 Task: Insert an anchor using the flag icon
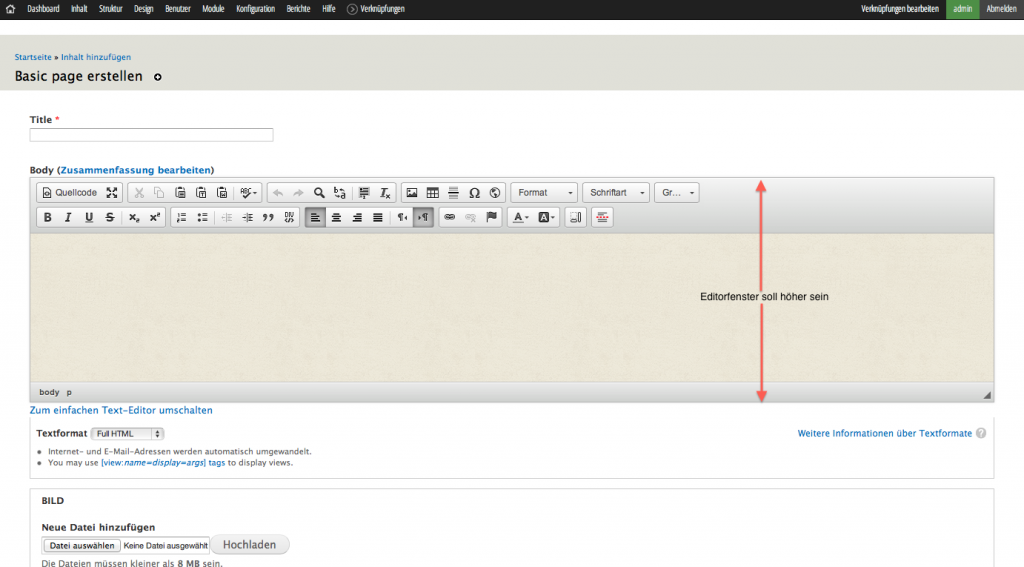tap(491, 217)
